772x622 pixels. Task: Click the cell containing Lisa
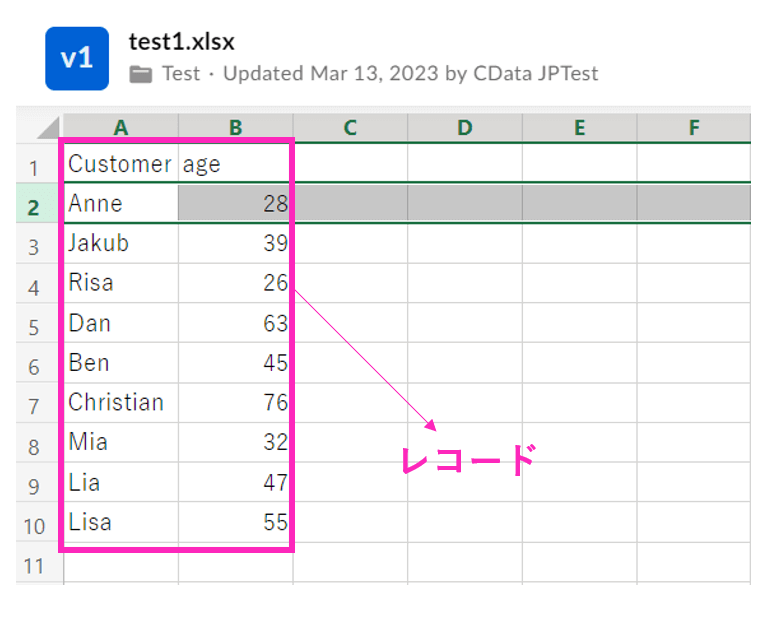click(120, 522)
